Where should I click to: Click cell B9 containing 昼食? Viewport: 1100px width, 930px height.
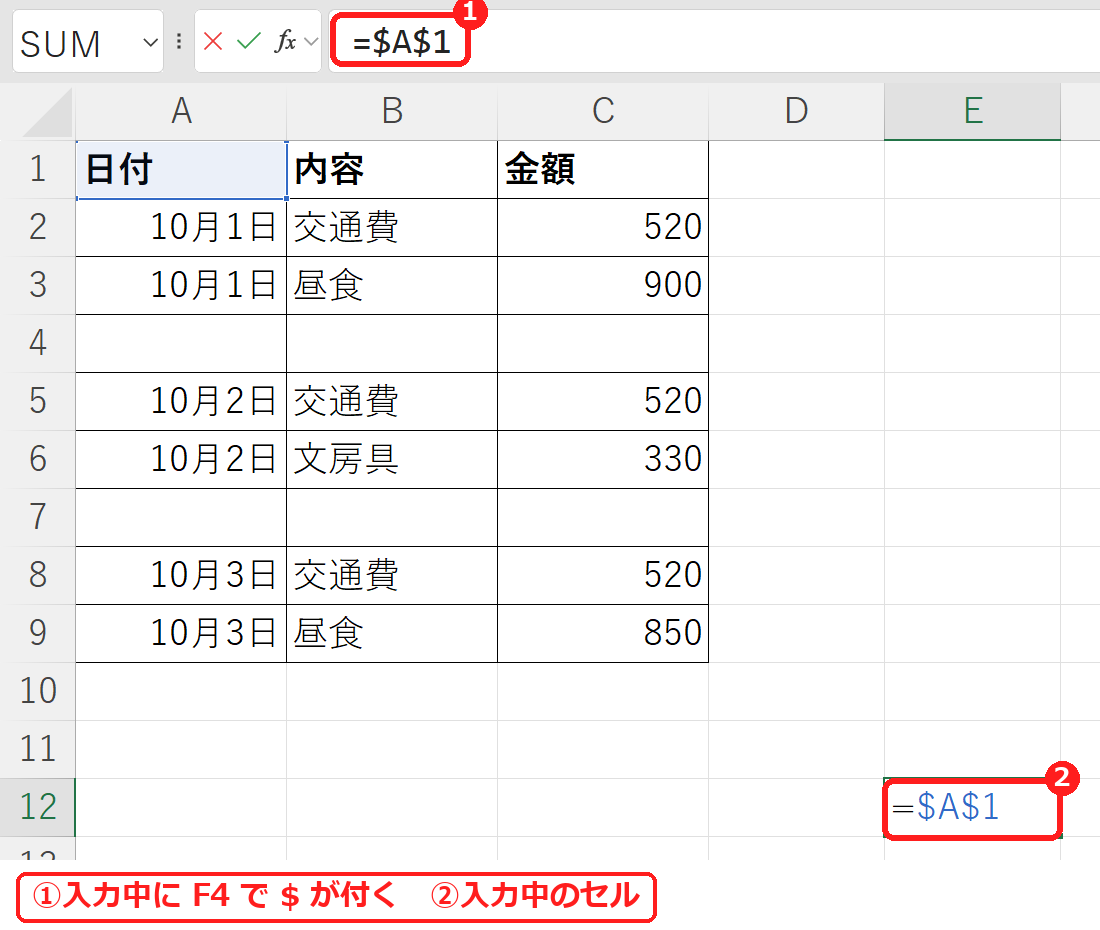click(392, 633)
